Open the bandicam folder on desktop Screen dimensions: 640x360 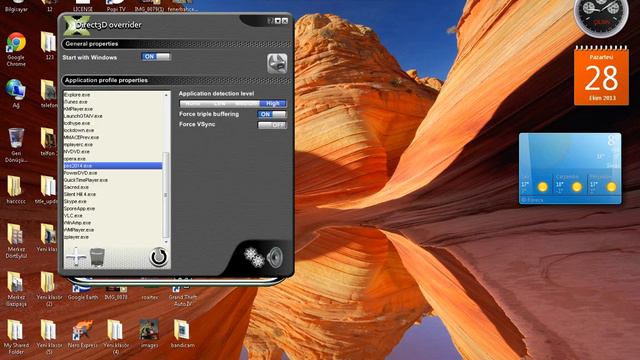(182, 334)
